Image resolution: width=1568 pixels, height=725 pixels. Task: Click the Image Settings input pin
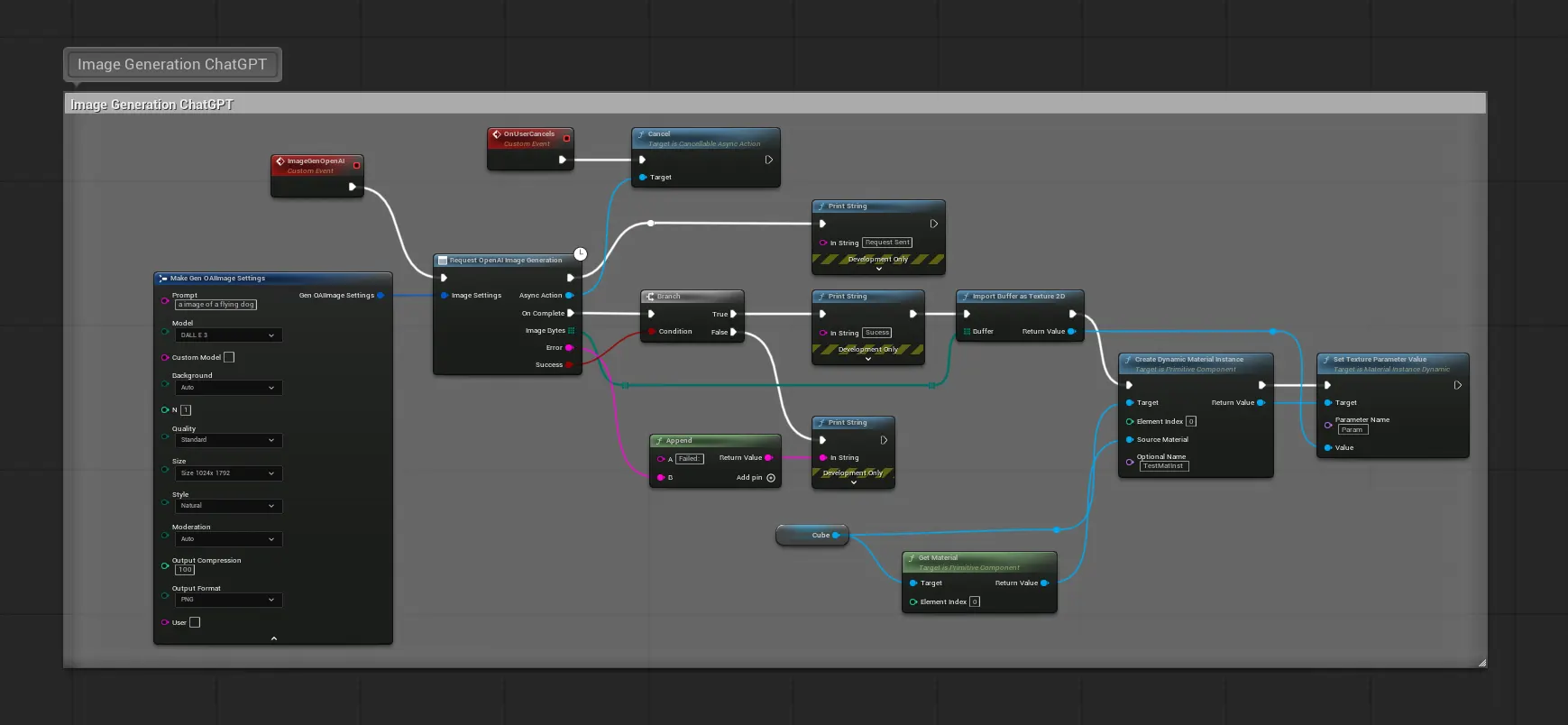pos(445,295)
